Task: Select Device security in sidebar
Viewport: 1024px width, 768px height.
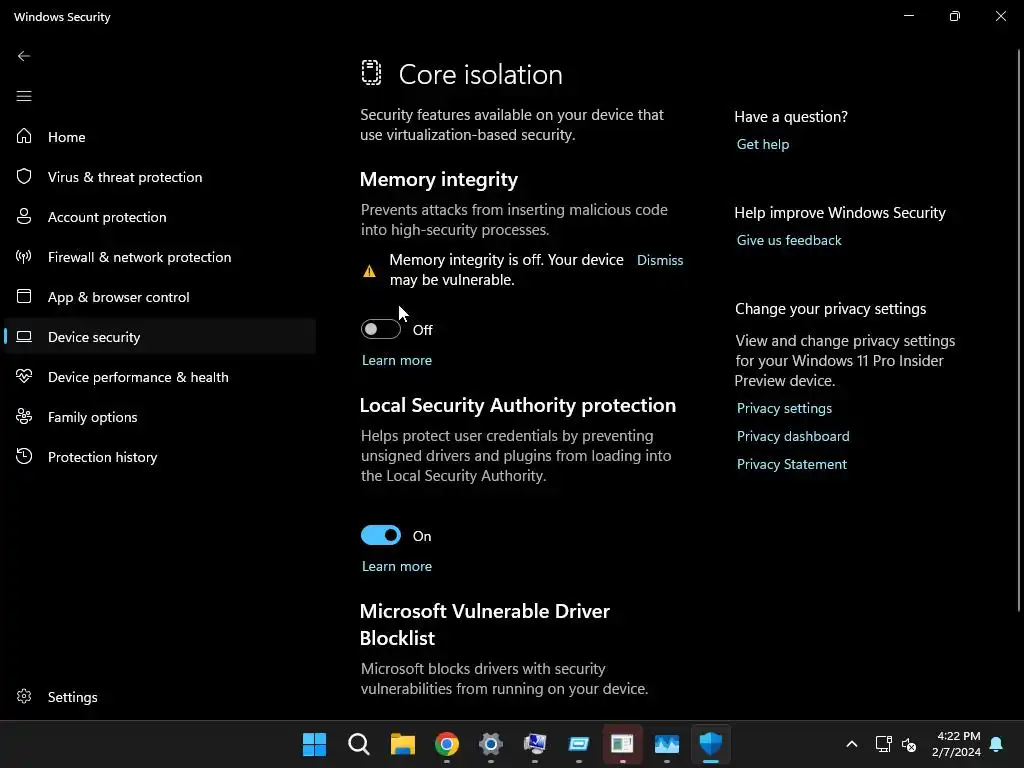Action: pyautogui.click(x=160, y=336)
